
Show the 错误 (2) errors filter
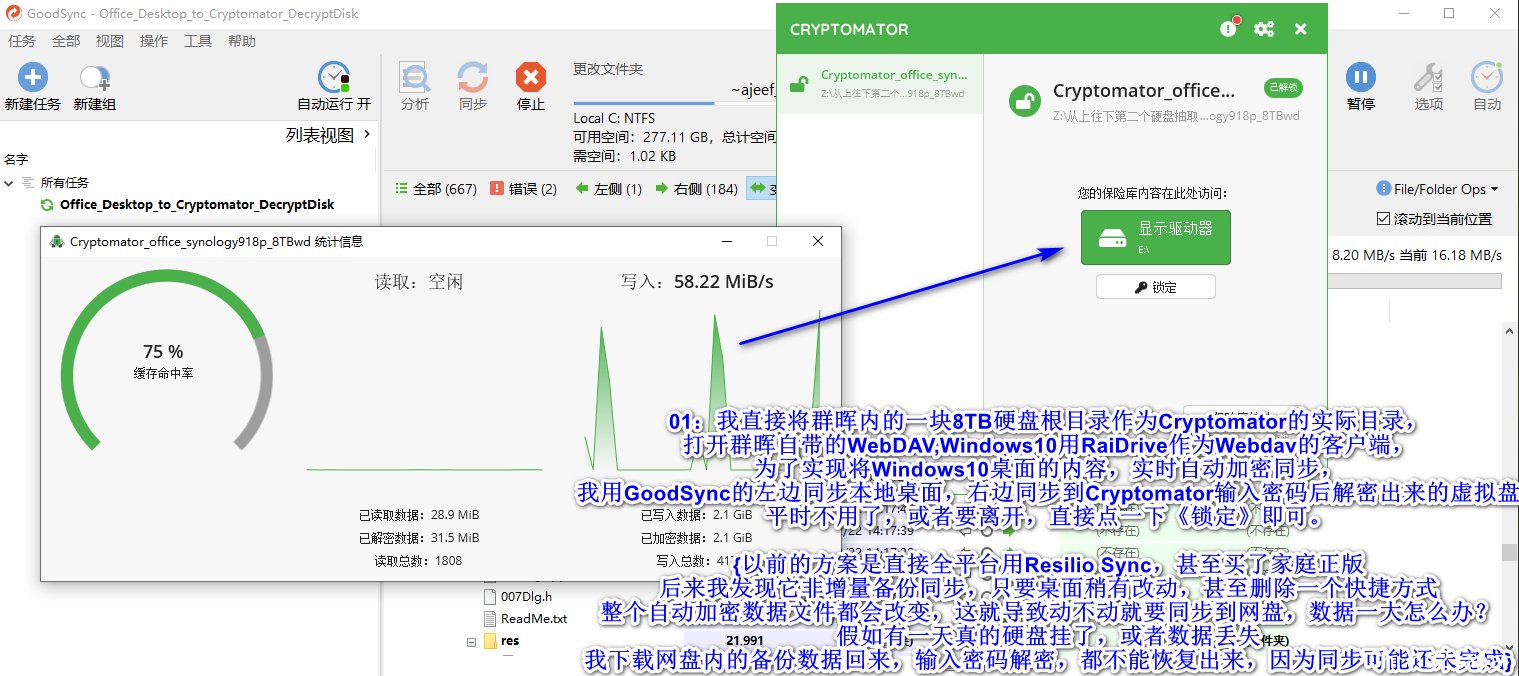[524, 188]
